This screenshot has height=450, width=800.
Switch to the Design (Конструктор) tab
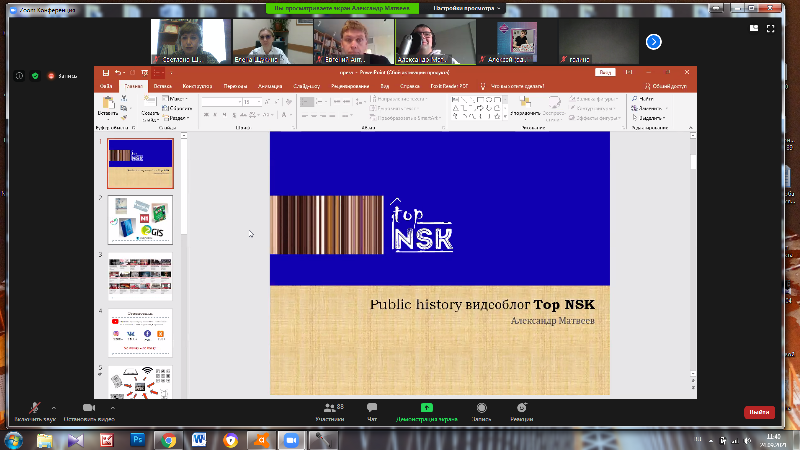[x=197, y=86]
